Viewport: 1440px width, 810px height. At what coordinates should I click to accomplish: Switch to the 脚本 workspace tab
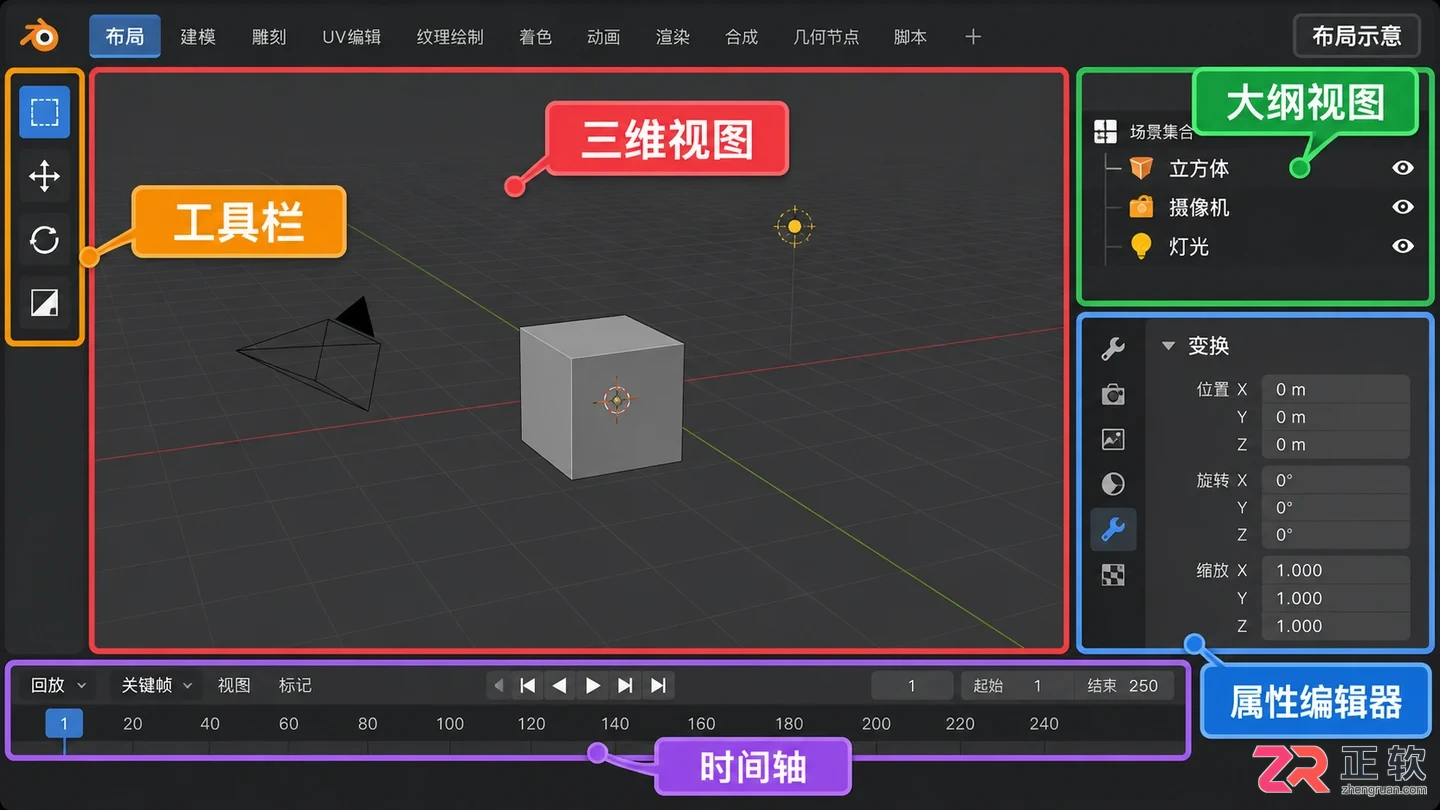[910, 37]
